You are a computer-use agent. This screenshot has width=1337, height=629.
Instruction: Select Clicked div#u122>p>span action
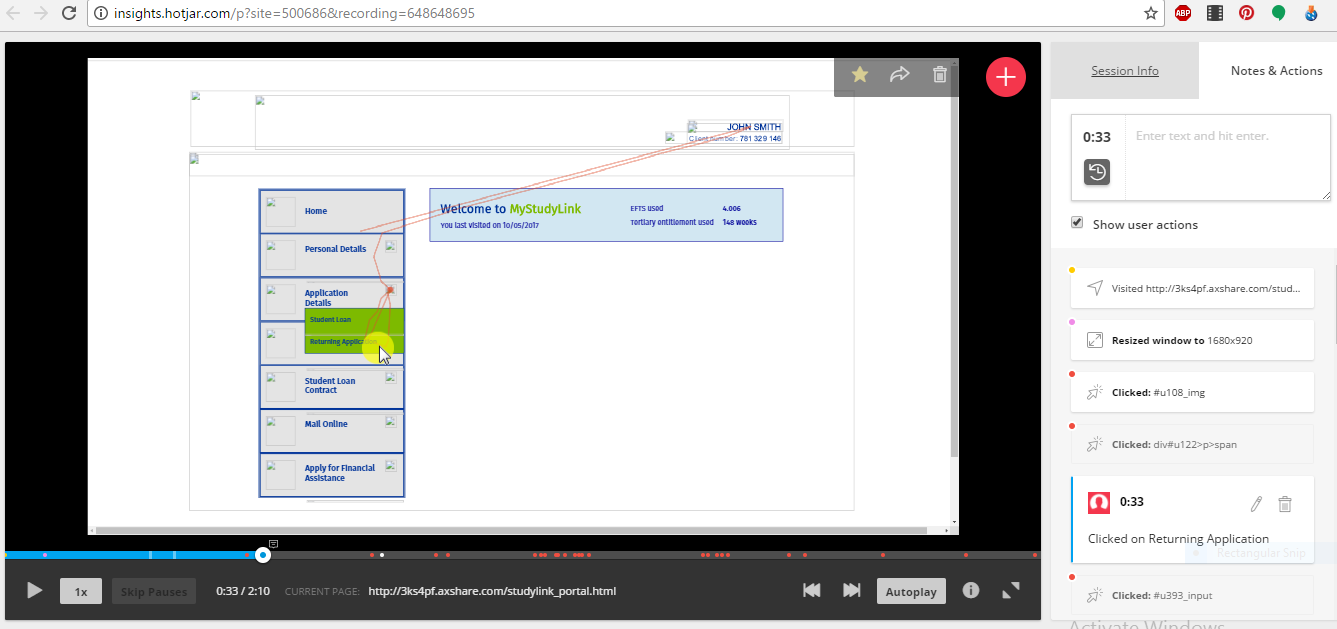(x=1192, y=444)
